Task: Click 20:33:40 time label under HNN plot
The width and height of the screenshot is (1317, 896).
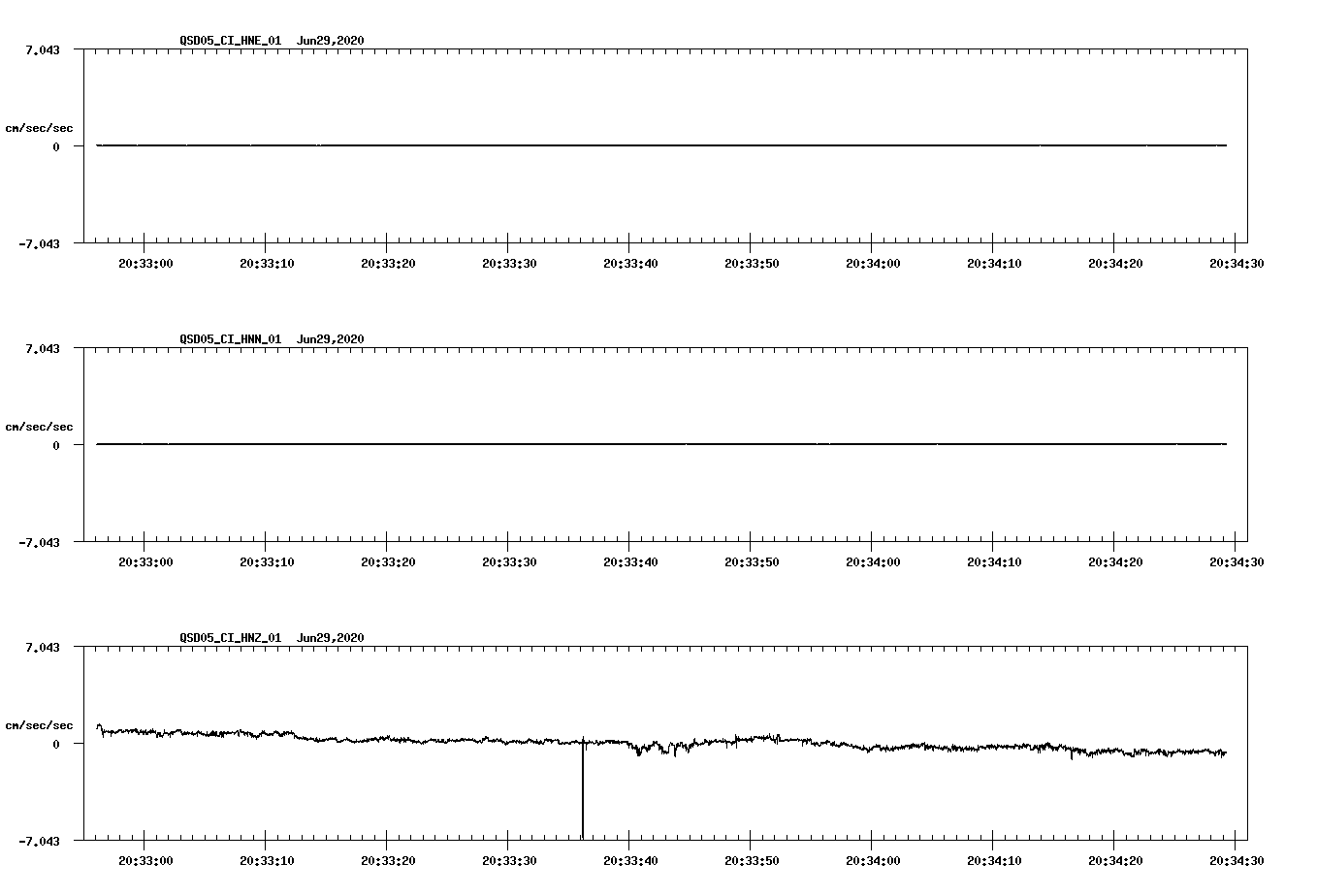Action: click(x=630, y=561)
